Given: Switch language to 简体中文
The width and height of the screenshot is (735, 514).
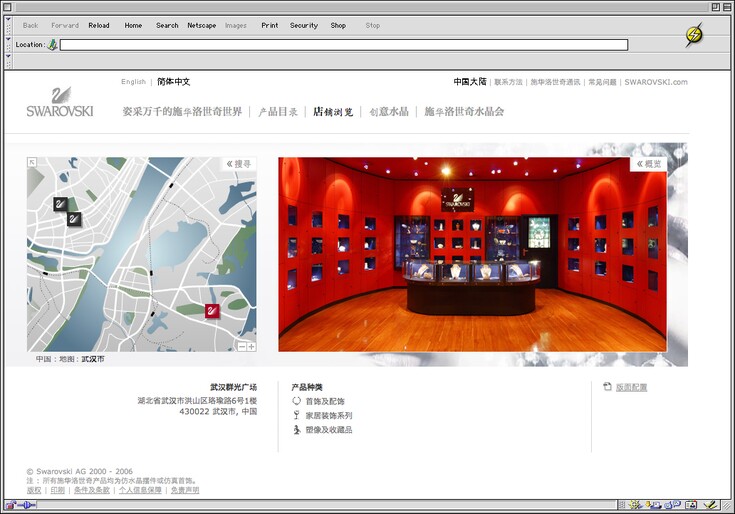Looking at the screenshot, I should [173, 82].
